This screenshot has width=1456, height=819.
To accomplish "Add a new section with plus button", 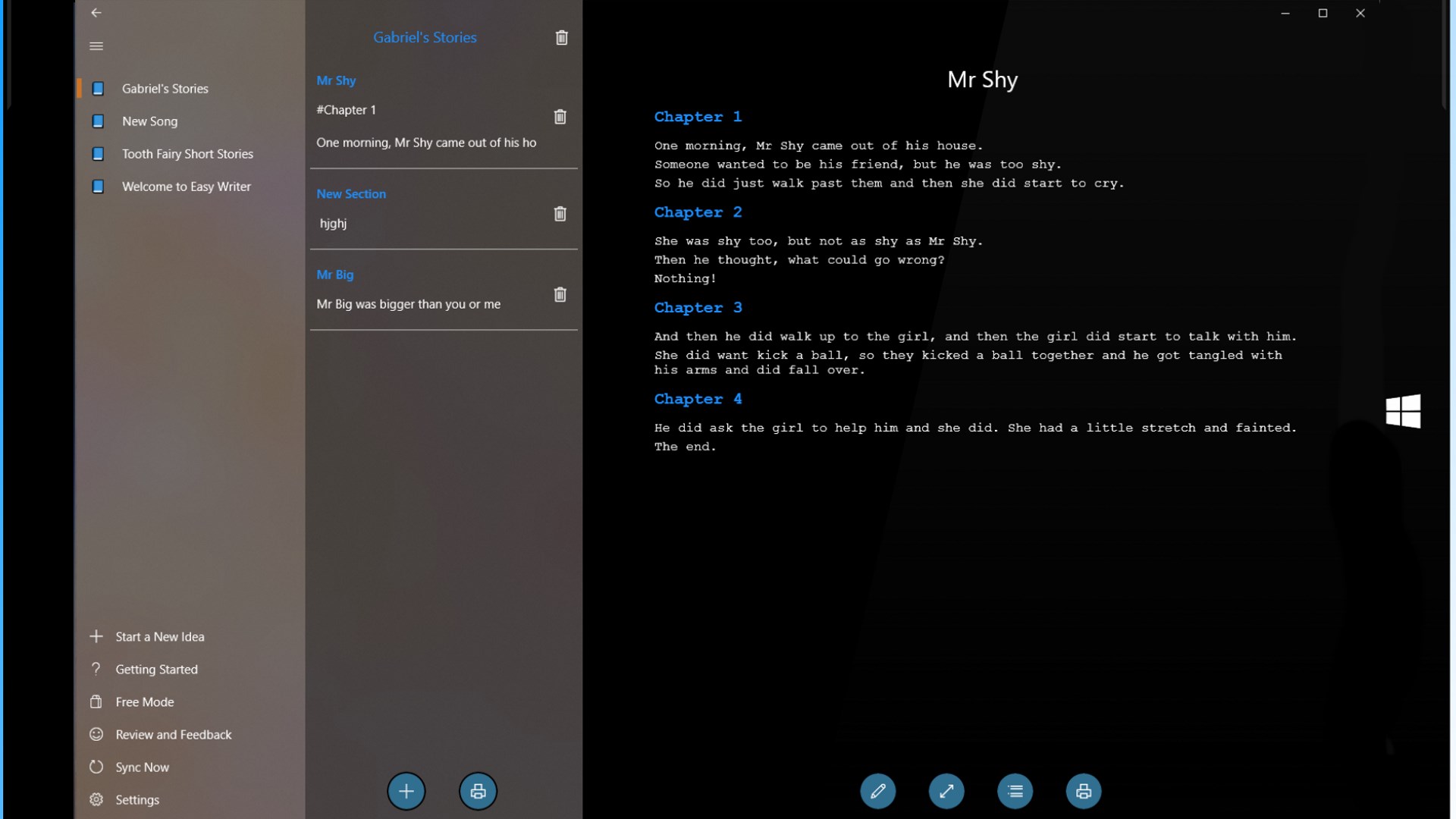I will coord(406,792).
